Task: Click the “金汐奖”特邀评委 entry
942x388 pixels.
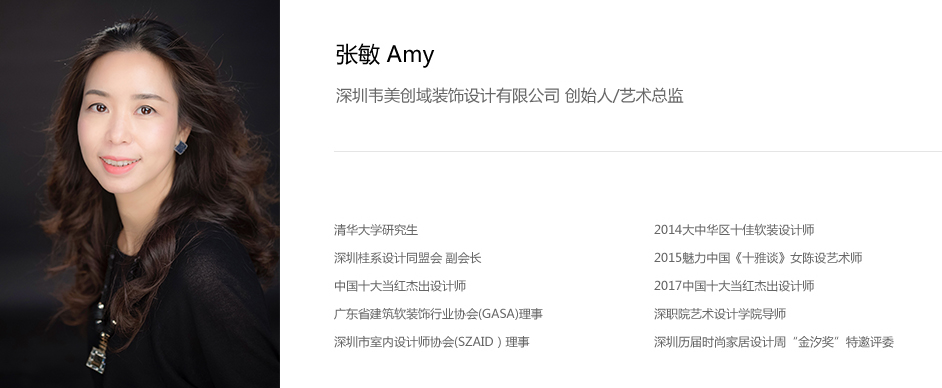Action: pyautogui.click(x=774, y=342)
